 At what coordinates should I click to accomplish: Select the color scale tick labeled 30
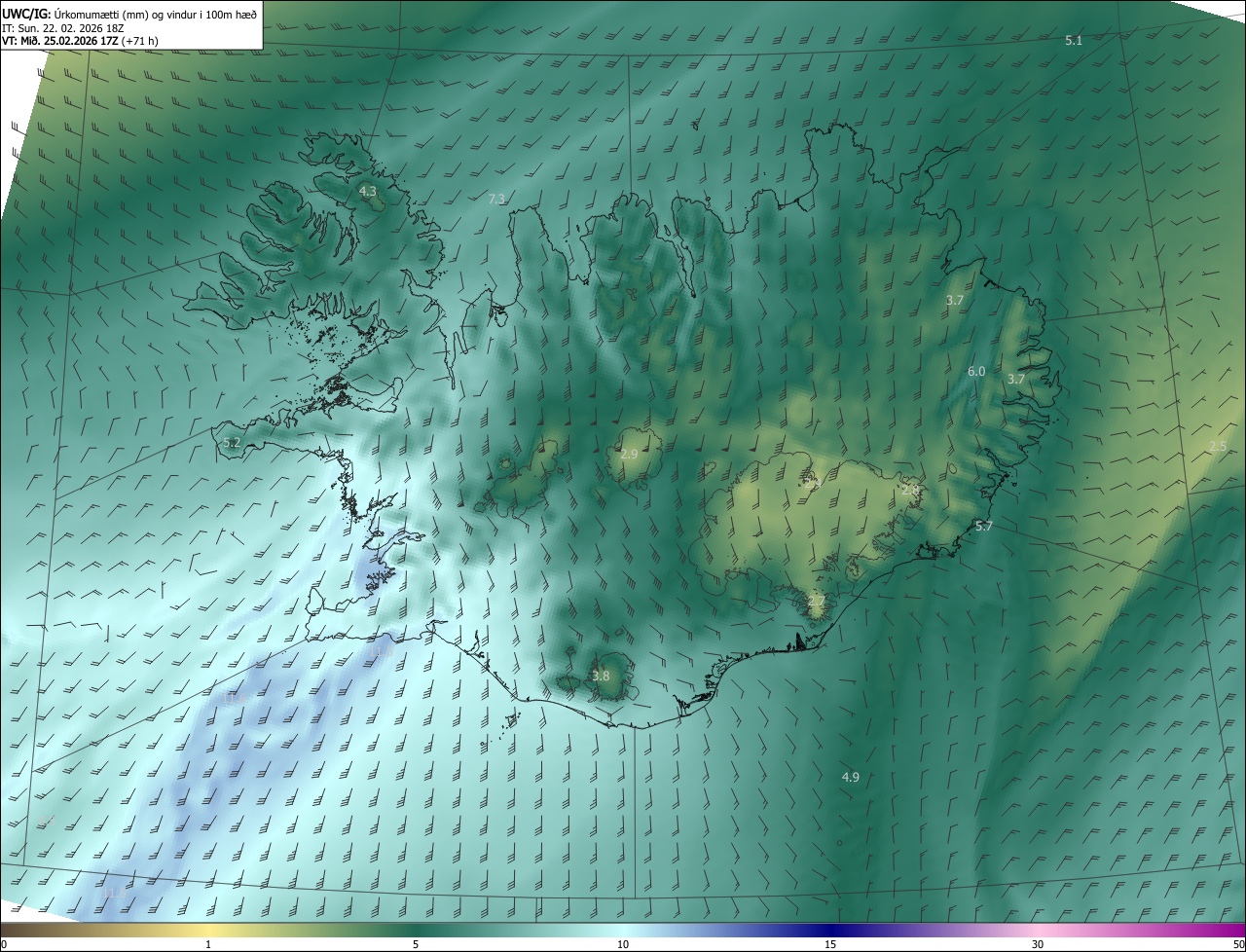tap(1038, 944)
